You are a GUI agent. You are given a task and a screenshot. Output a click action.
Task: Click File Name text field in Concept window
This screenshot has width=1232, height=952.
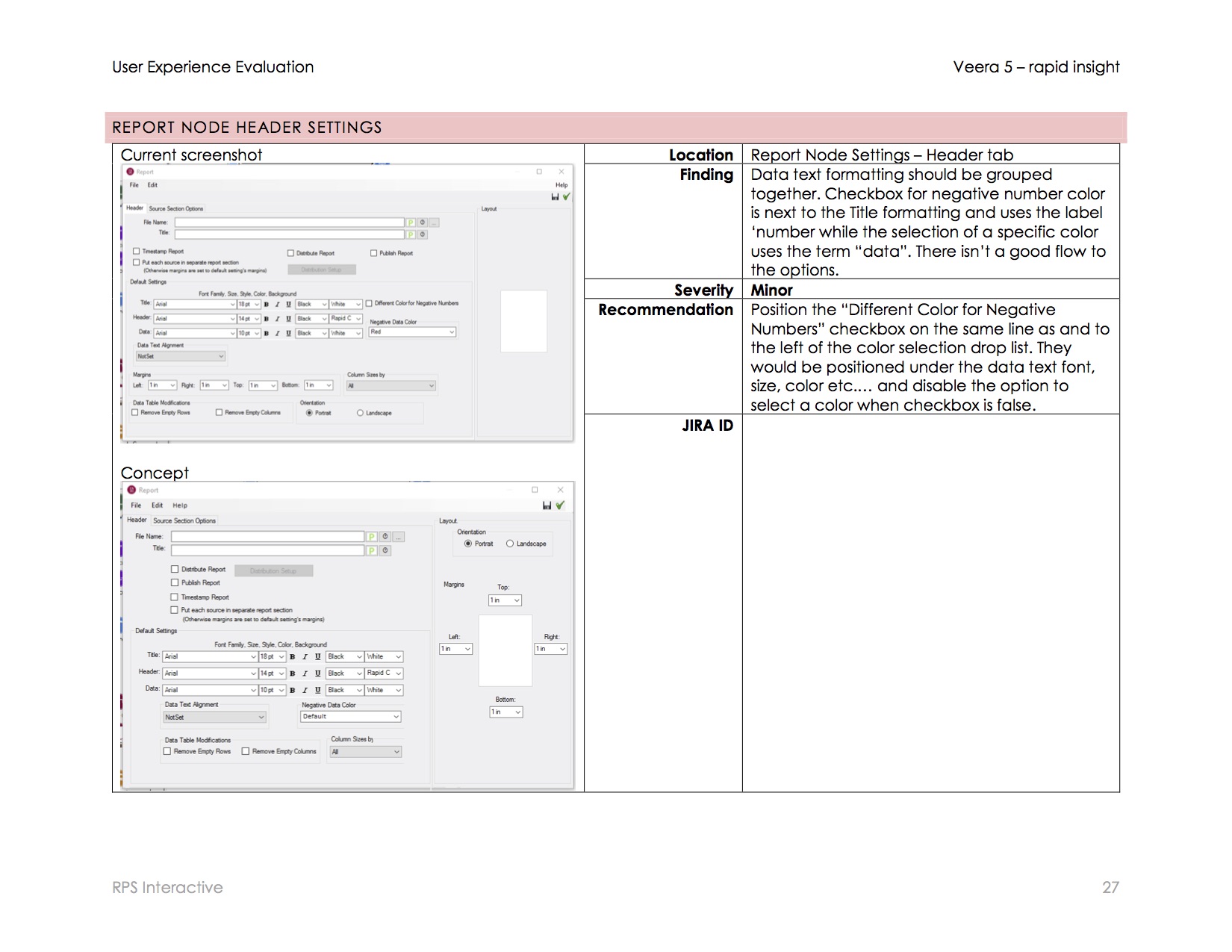click(x=267, y=537)
